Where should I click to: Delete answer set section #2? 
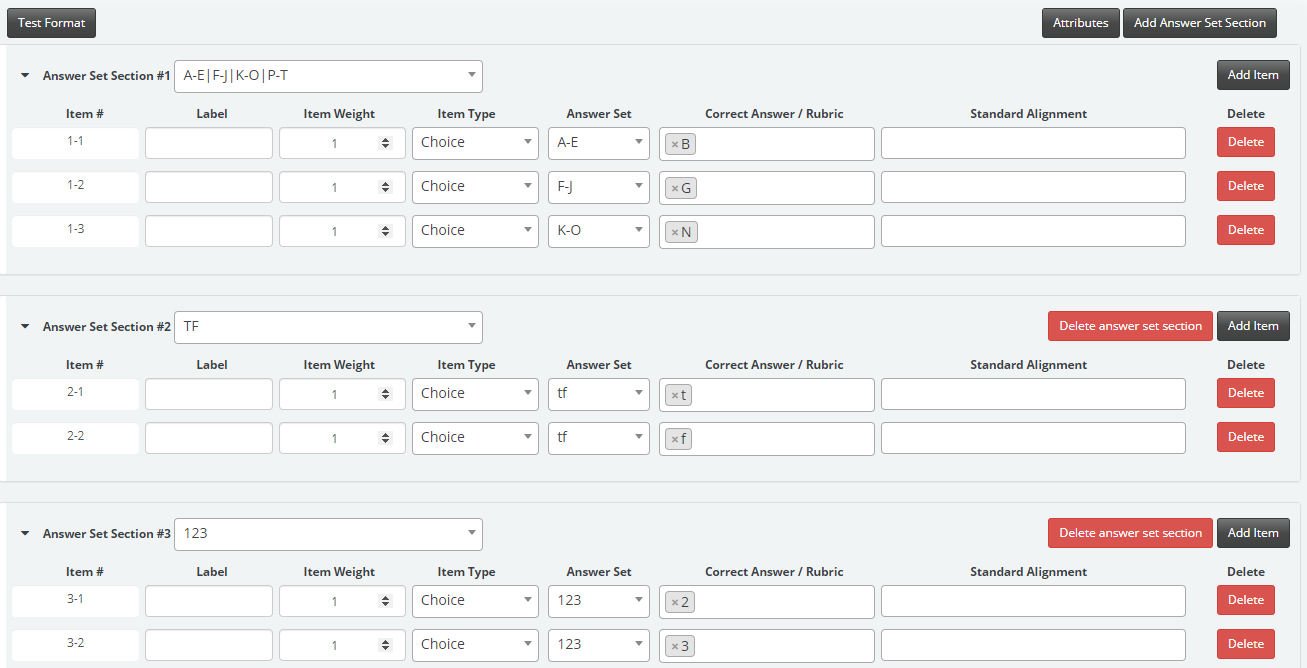pos(1130,325)
